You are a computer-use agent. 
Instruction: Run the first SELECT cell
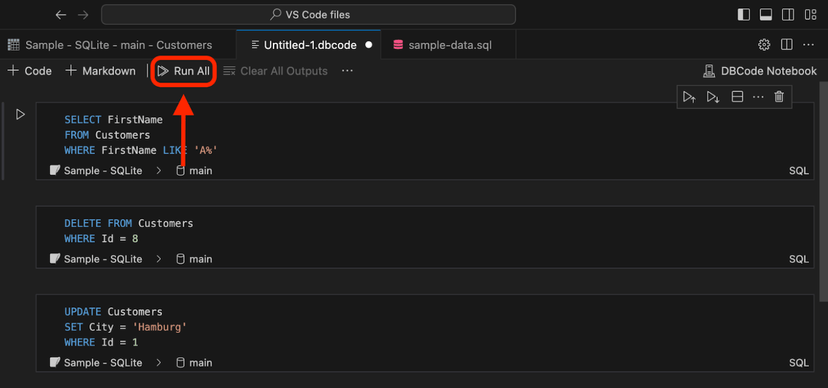tap(20, 114)
